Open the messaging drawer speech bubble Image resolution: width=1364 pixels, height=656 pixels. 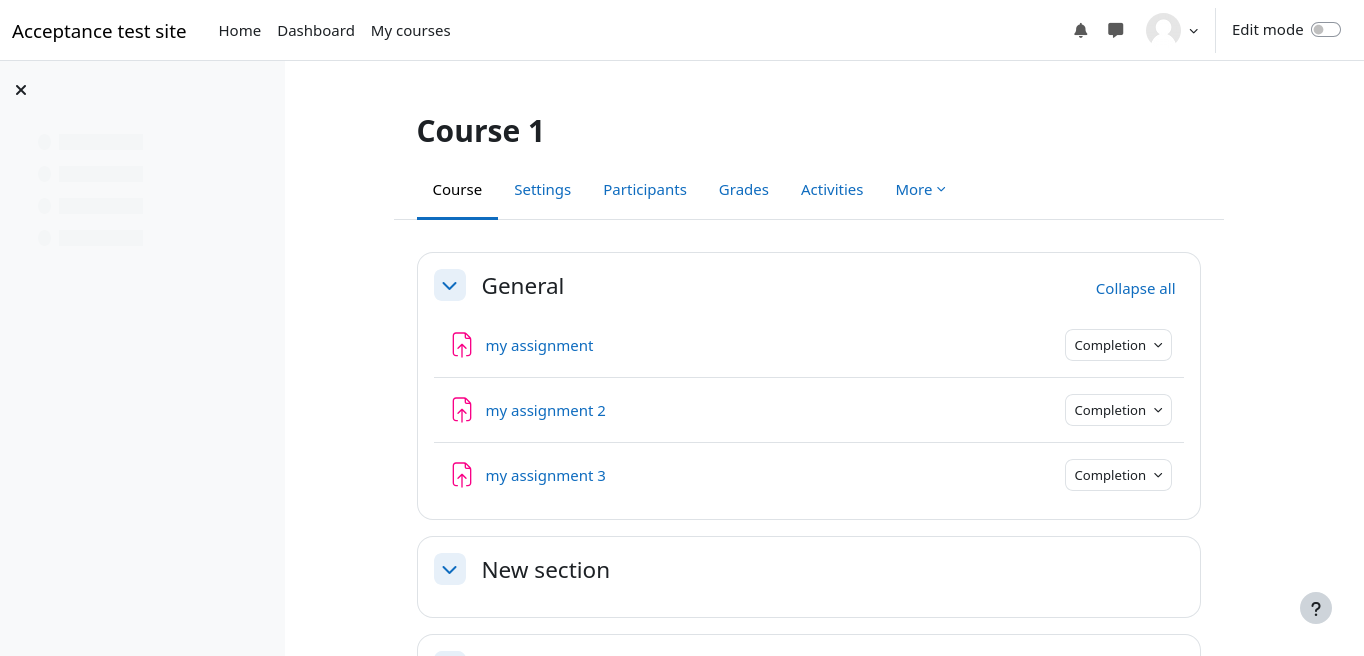point(1116,30)
